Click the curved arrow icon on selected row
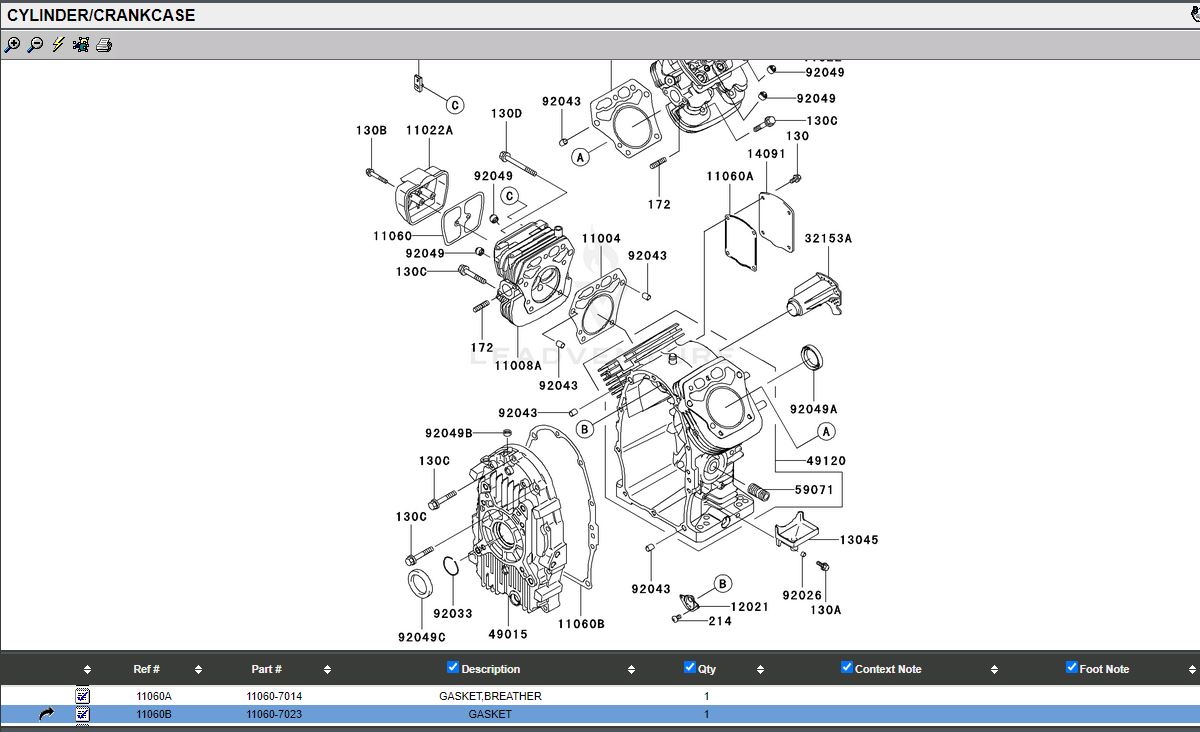 47,714
